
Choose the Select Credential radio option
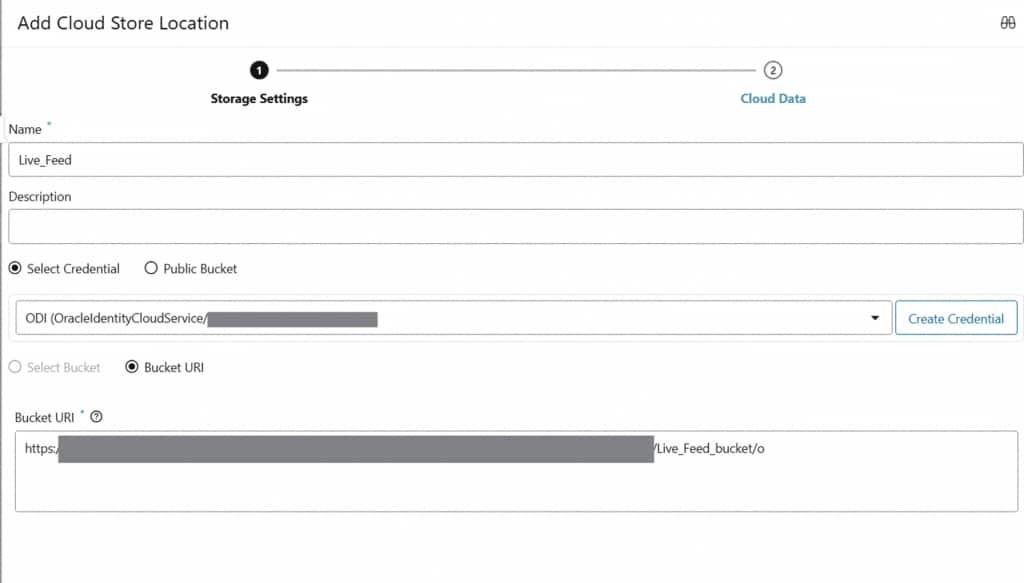coord(15,268)
